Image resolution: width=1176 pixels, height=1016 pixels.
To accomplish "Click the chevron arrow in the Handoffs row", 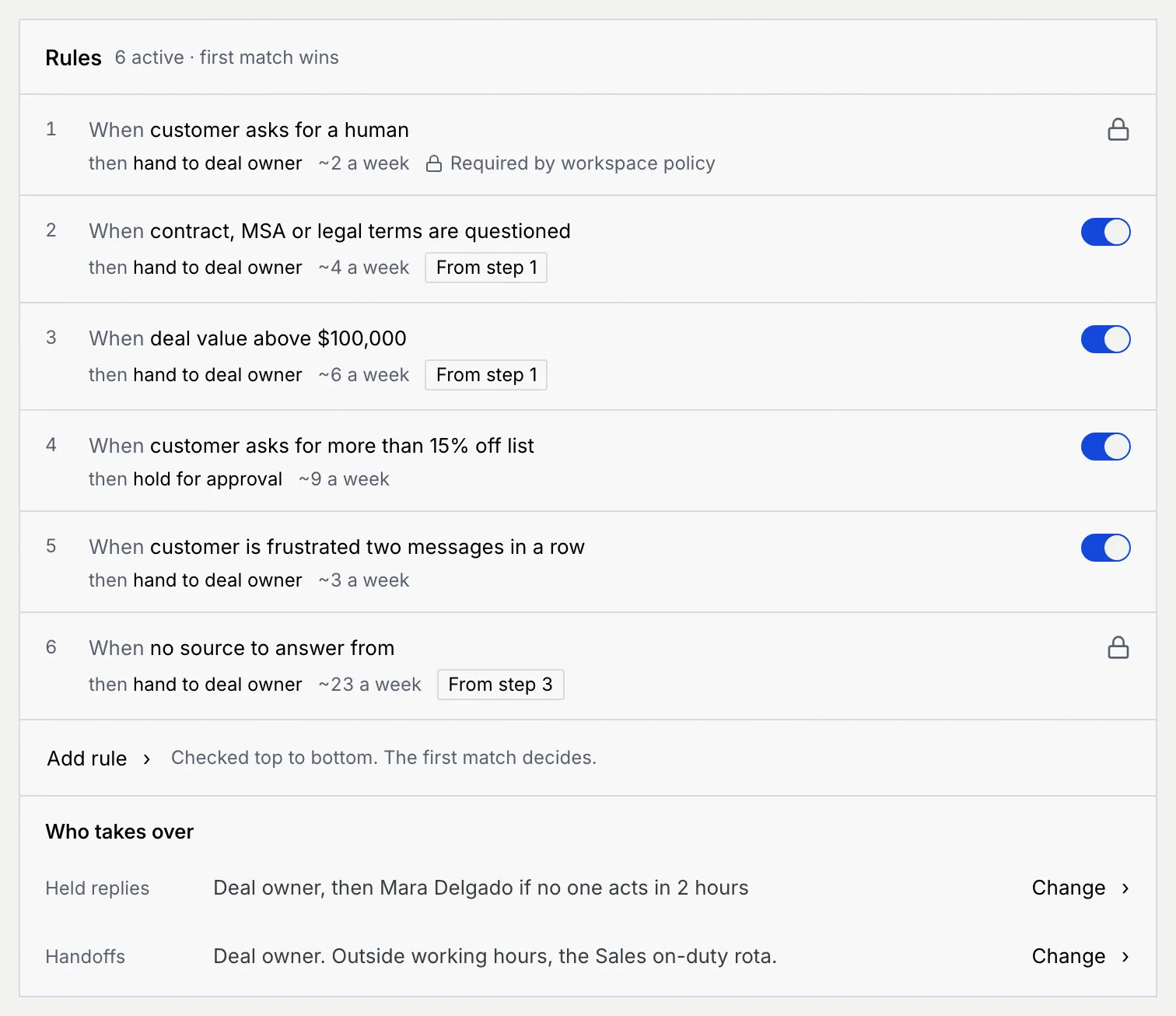I will tap(1125, 957).
